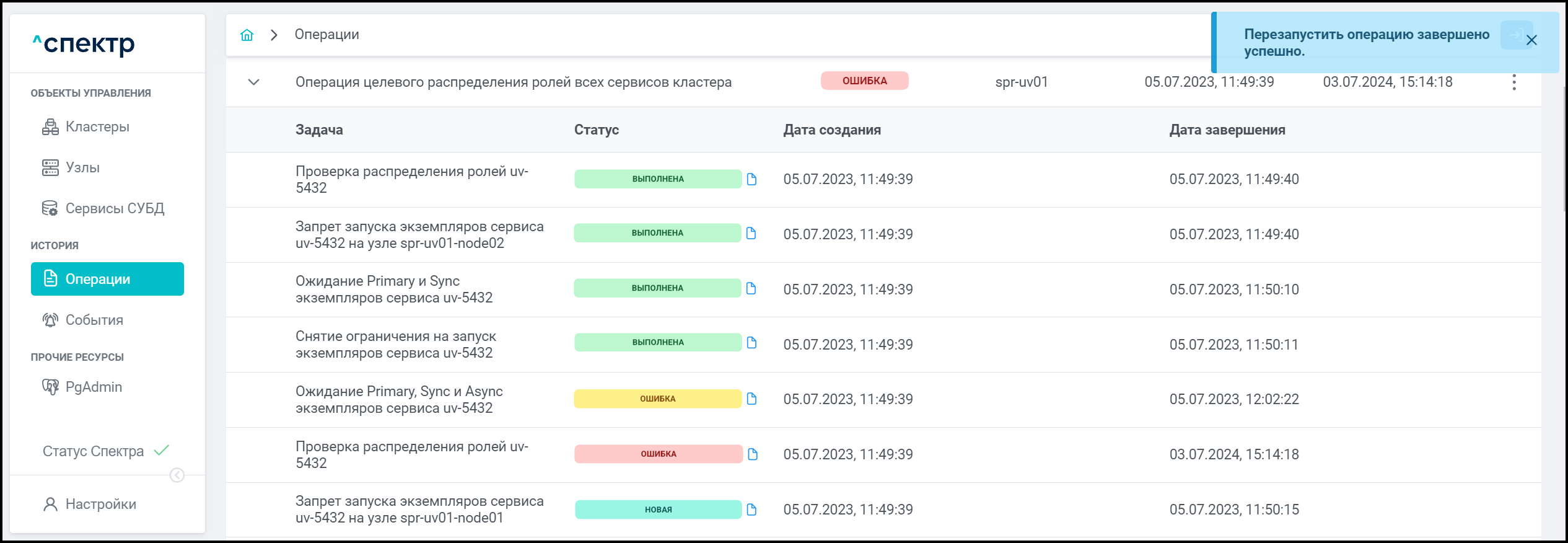Click the Операции breadcrumb label
Image resolution: width=1568 pixels, height=543 pixels.
point(326,35)
